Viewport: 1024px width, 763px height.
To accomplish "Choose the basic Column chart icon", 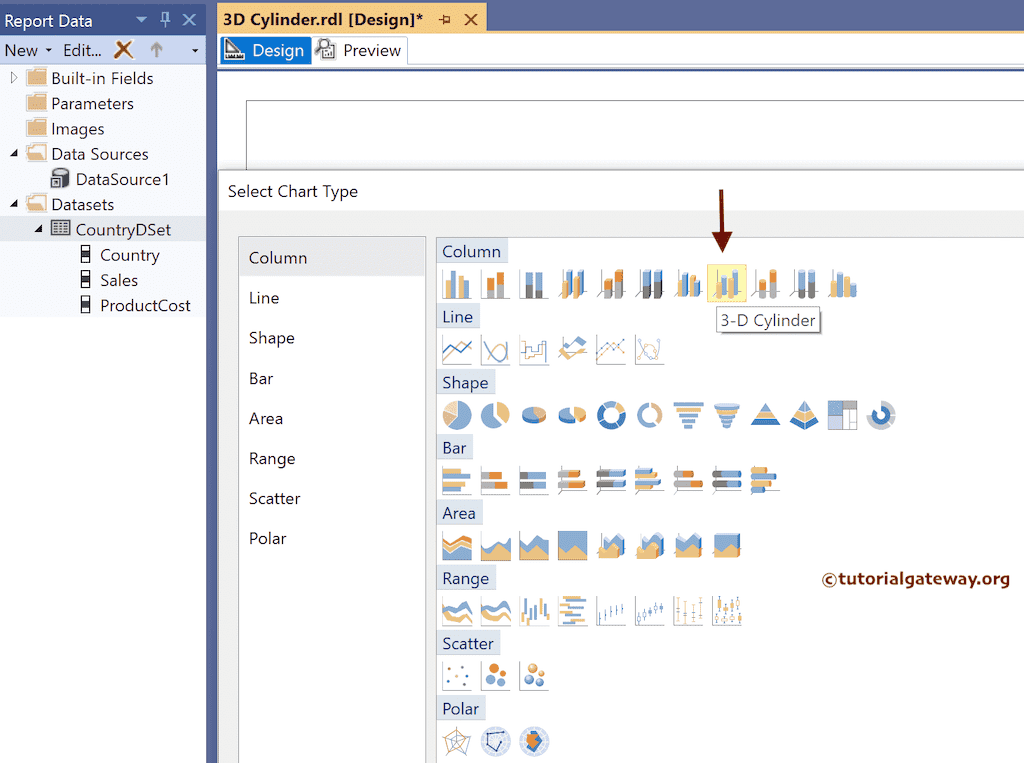I will tap(456, 284).
